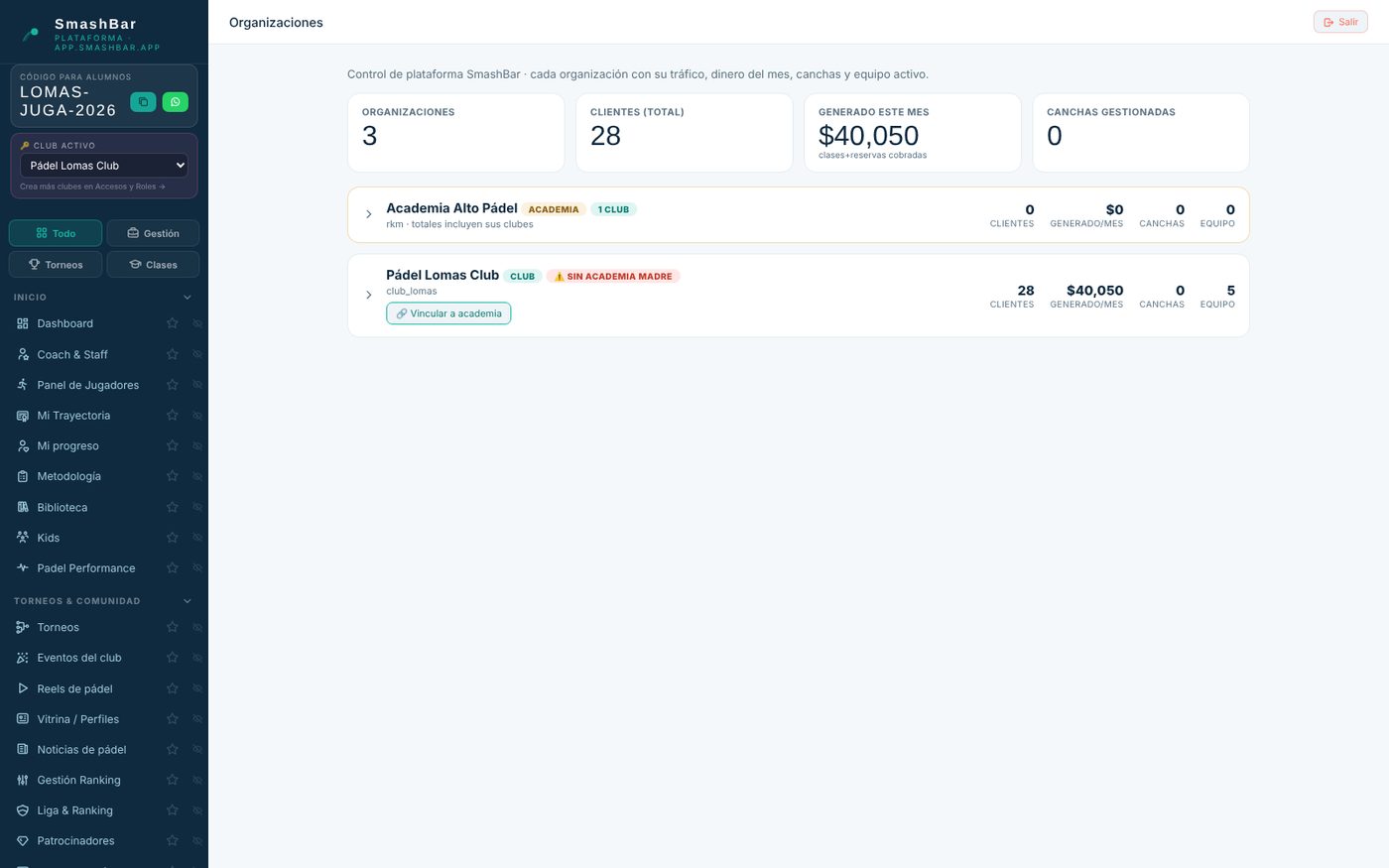Star the Dashboard item as favorite
Image resolution: width=1389 pixels, height=868 pixels.
[173, 323]
